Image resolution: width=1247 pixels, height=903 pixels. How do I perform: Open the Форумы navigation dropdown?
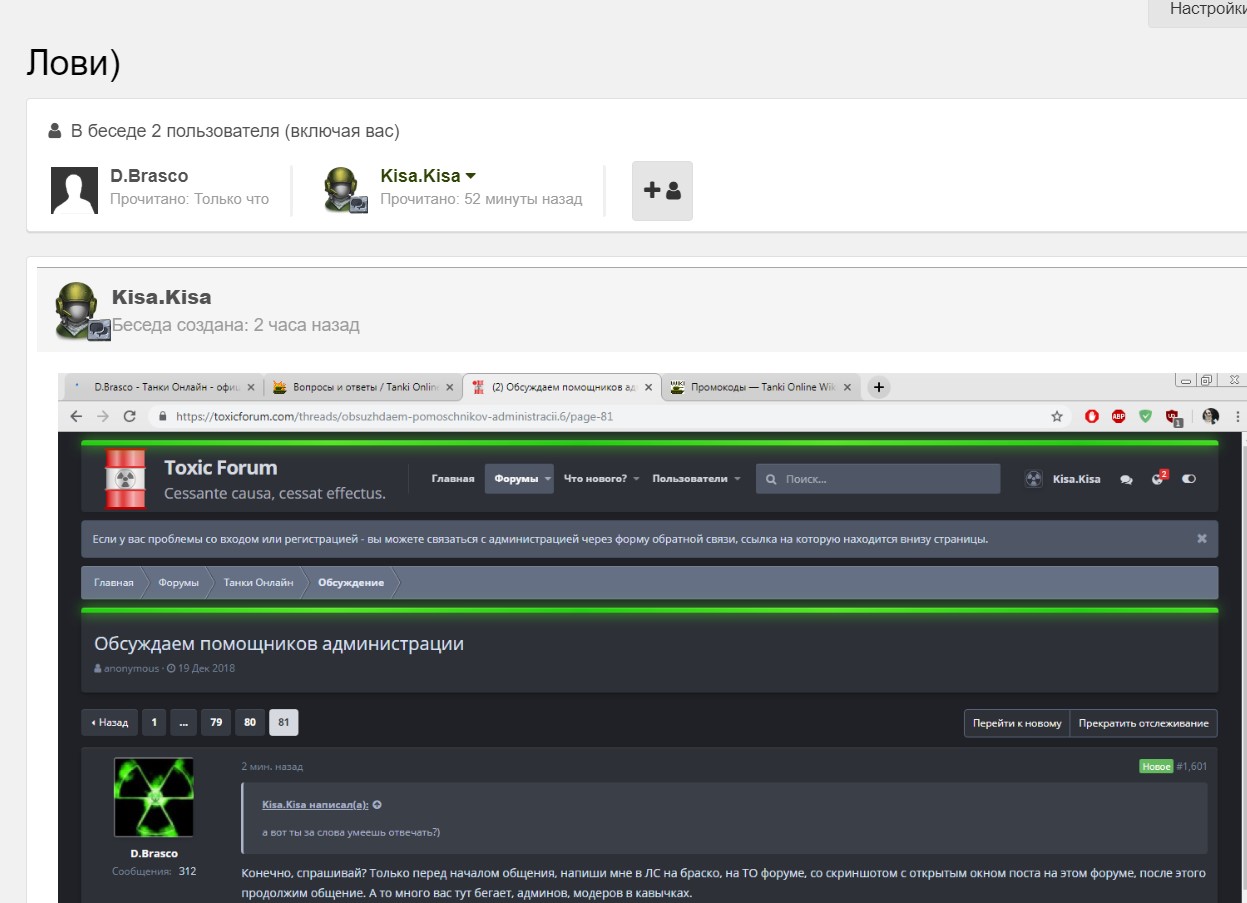[x=519, y=479]
